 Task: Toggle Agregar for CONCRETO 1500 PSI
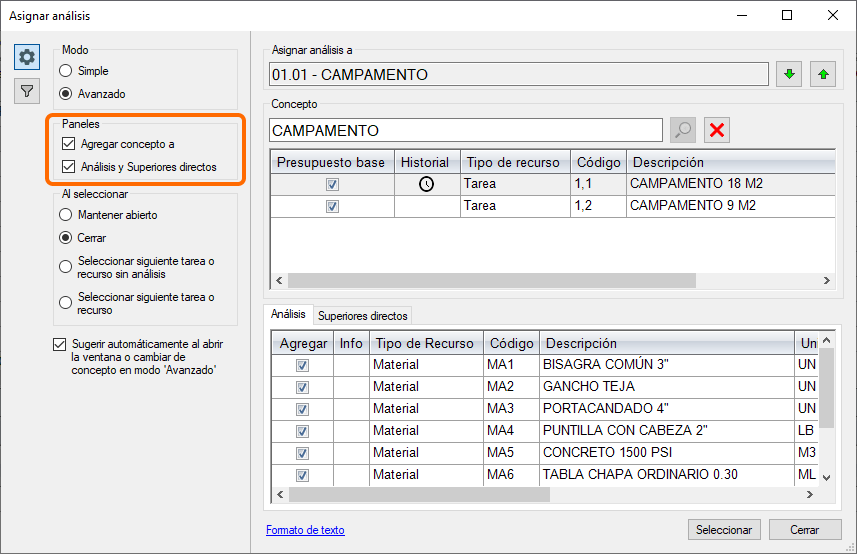click(x=302, y=453)
